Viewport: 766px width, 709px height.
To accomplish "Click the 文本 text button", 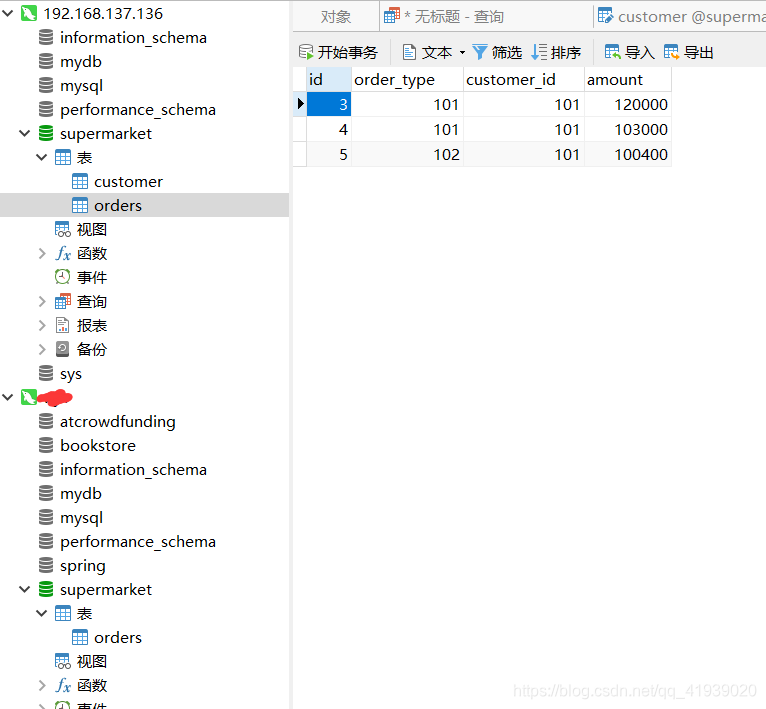I will pos(427,52).
